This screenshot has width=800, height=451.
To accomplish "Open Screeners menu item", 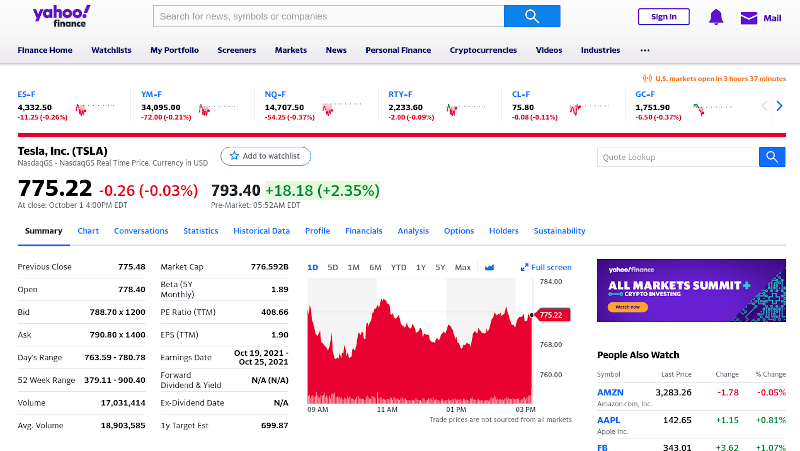I will coord(237,50).
